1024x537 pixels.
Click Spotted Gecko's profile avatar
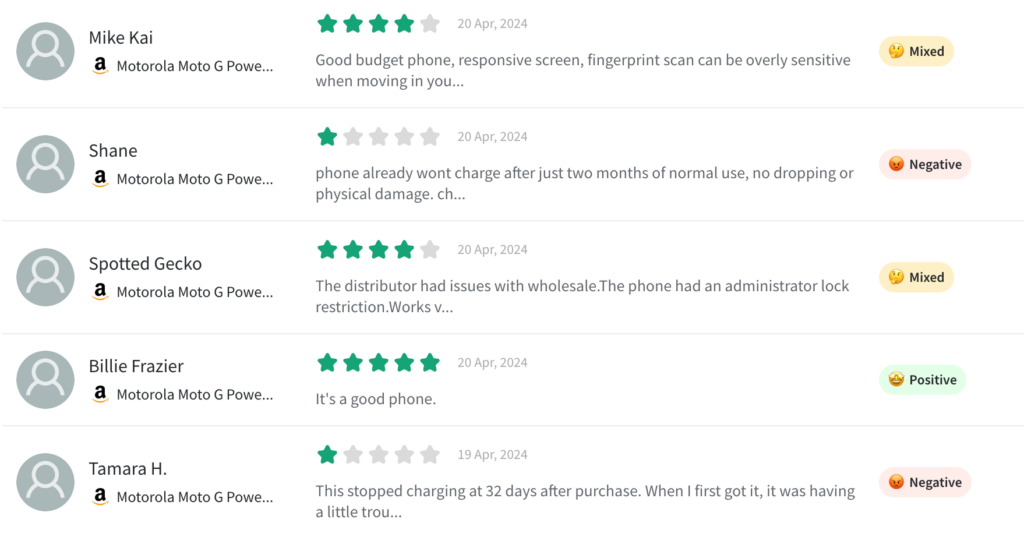(45, 277)
